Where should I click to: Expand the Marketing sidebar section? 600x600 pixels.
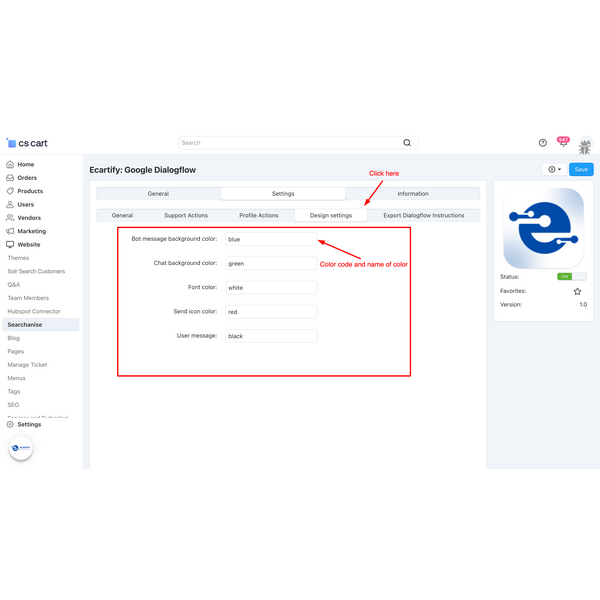(31, 231)
